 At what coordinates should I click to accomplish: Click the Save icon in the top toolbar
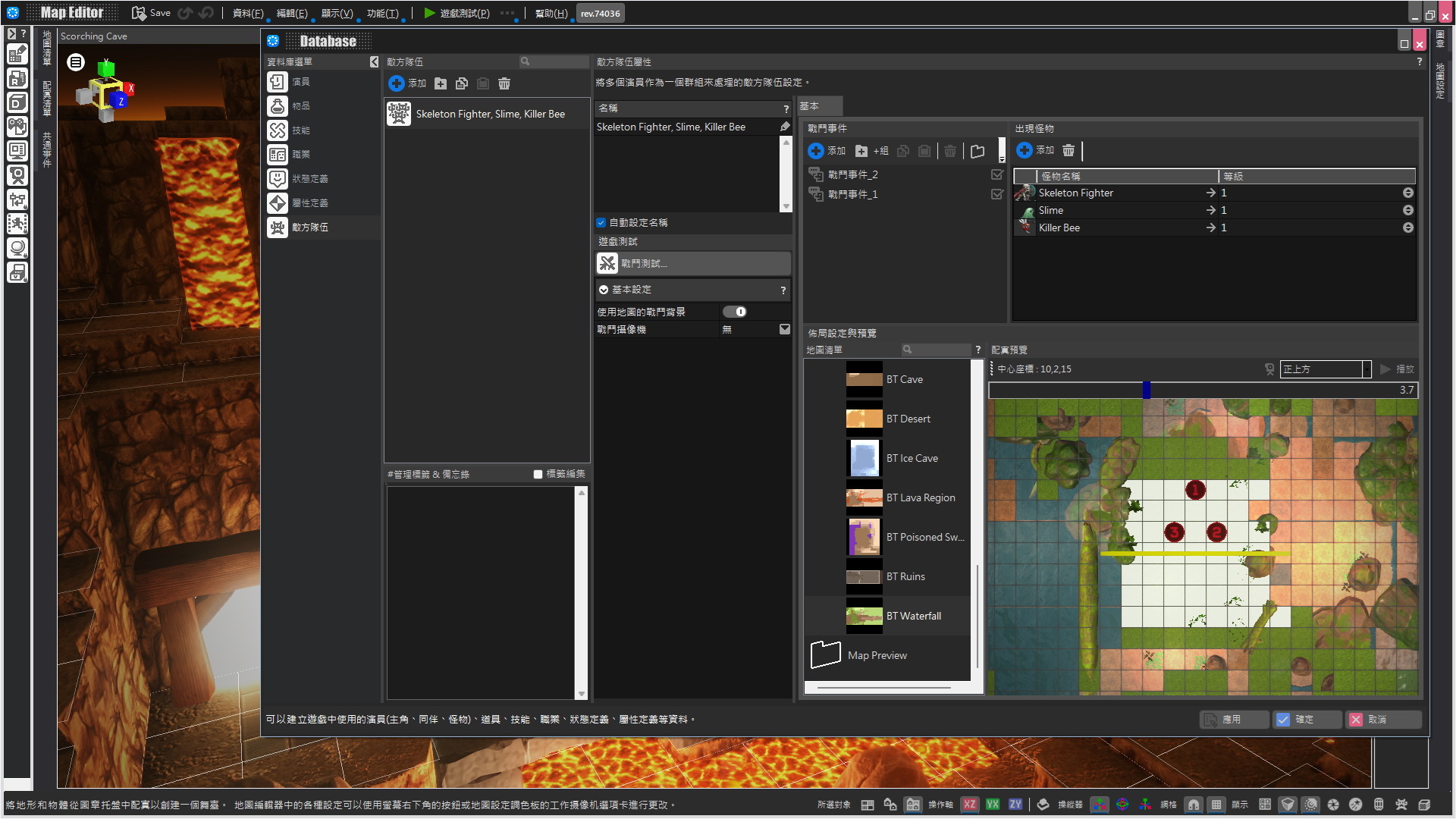(139, 13)
